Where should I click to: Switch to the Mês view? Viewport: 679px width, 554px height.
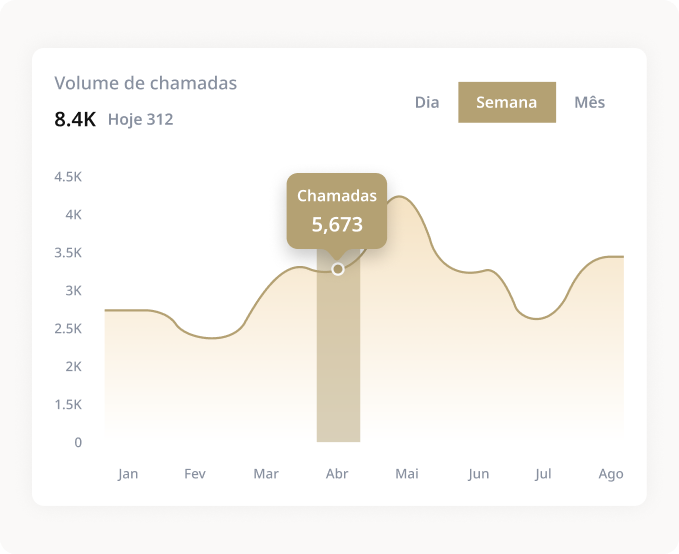pyautogui.click(x=589, y=102)
